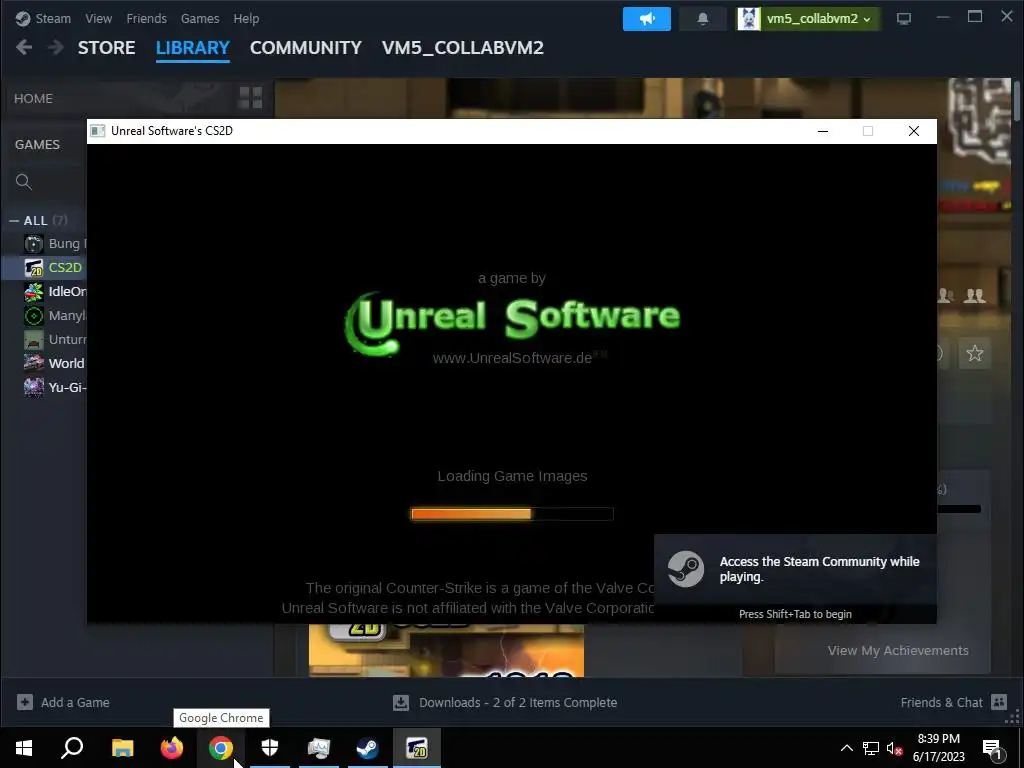Go forward with the Steam forward arrow
Screen dimensions: 1024x768
(x=56, y=48)
